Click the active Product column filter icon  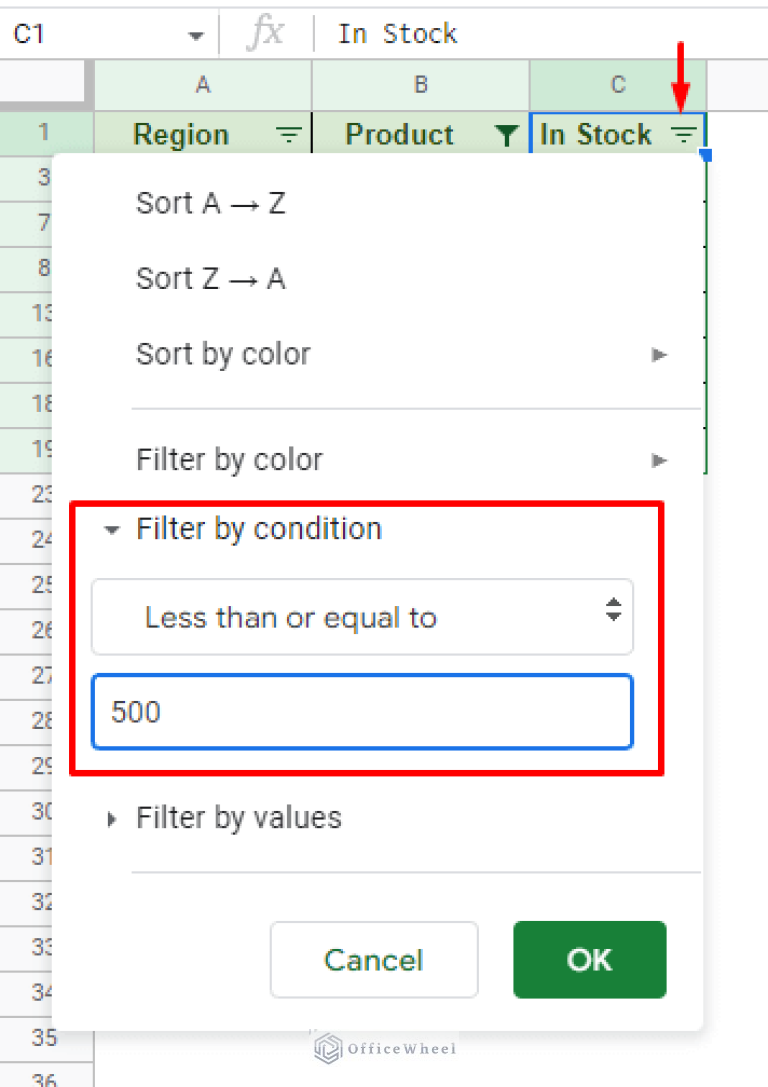pyautogui.click(x=508, y=135)
